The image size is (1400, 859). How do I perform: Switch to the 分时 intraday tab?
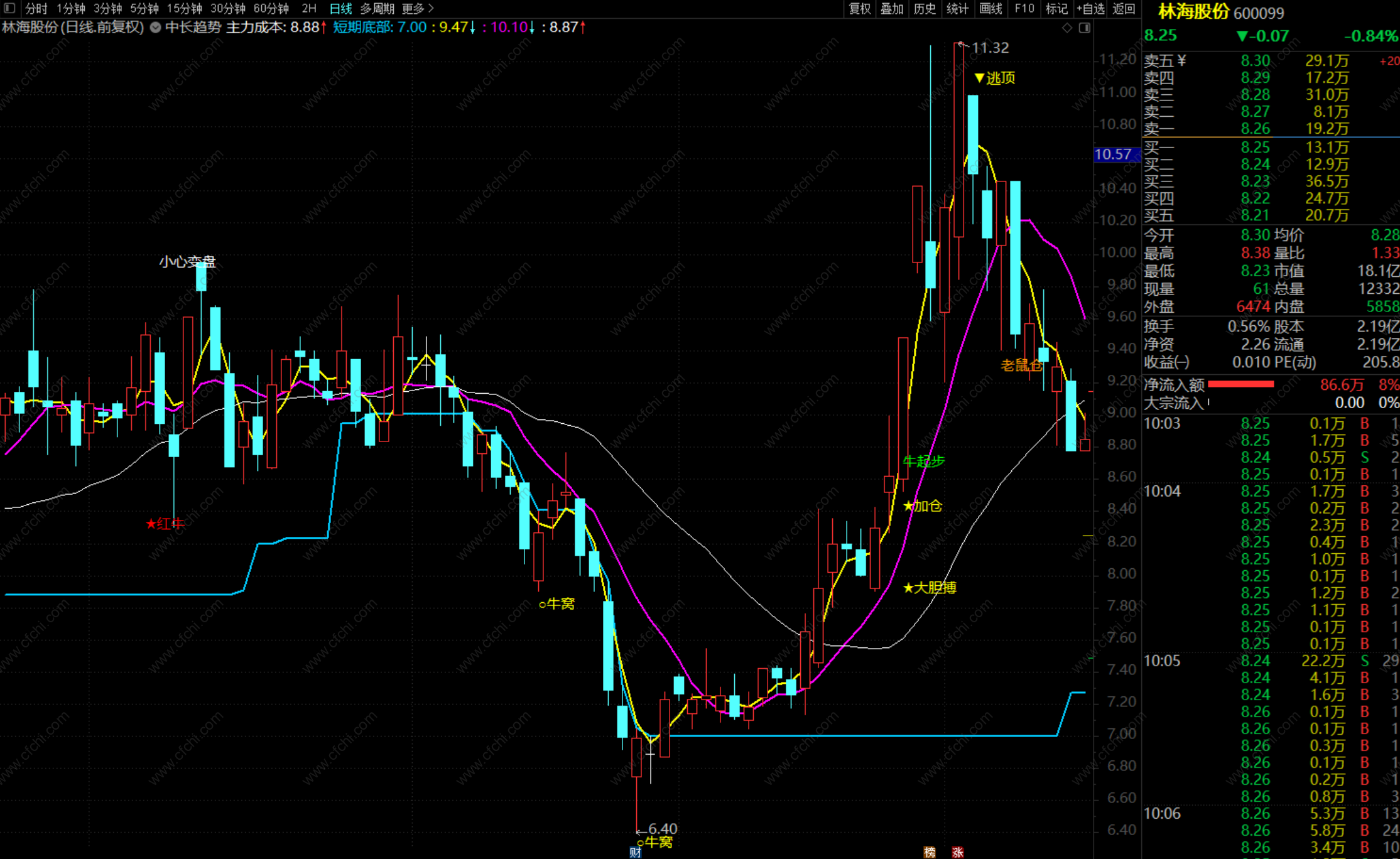(x=36, y=8)
